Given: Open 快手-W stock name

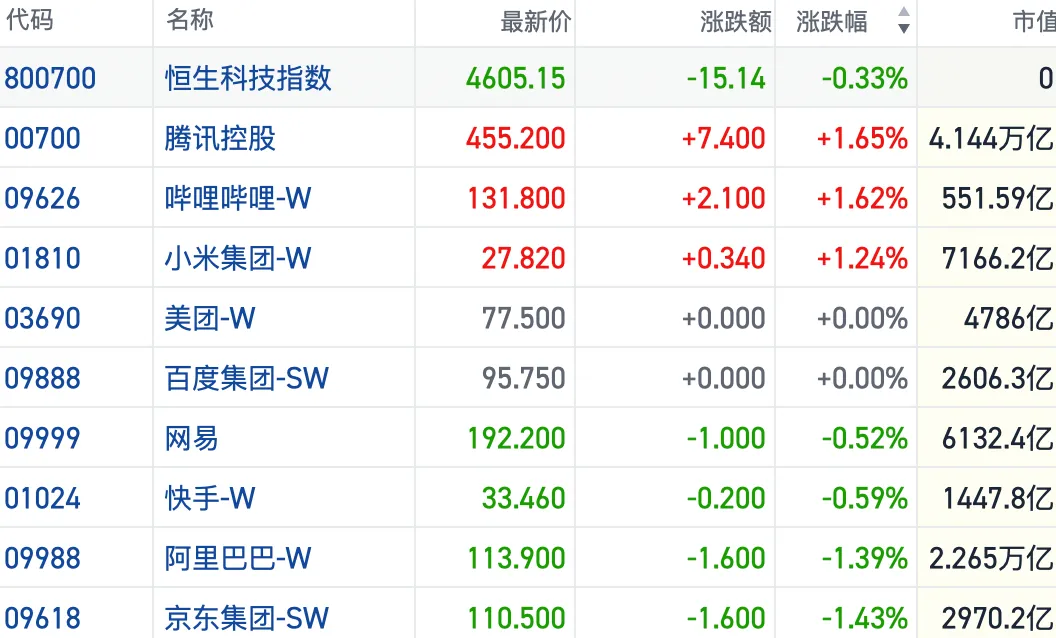Looking at the screenshot, I should pos(209,498).
